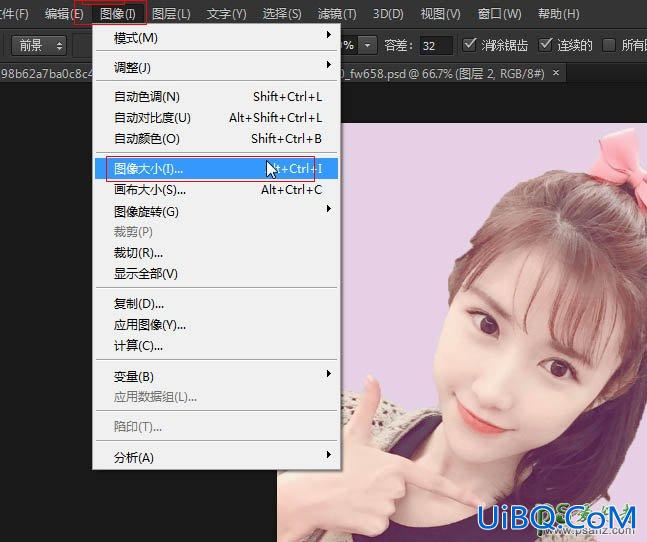
Task: Choose 自动颜色(O) from the menu
Action: coord(216,139)
